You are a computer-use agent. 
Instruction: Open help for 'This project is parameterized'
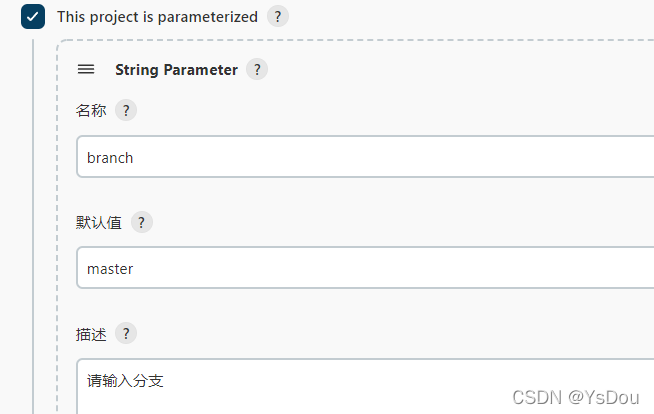pos(278,17)
